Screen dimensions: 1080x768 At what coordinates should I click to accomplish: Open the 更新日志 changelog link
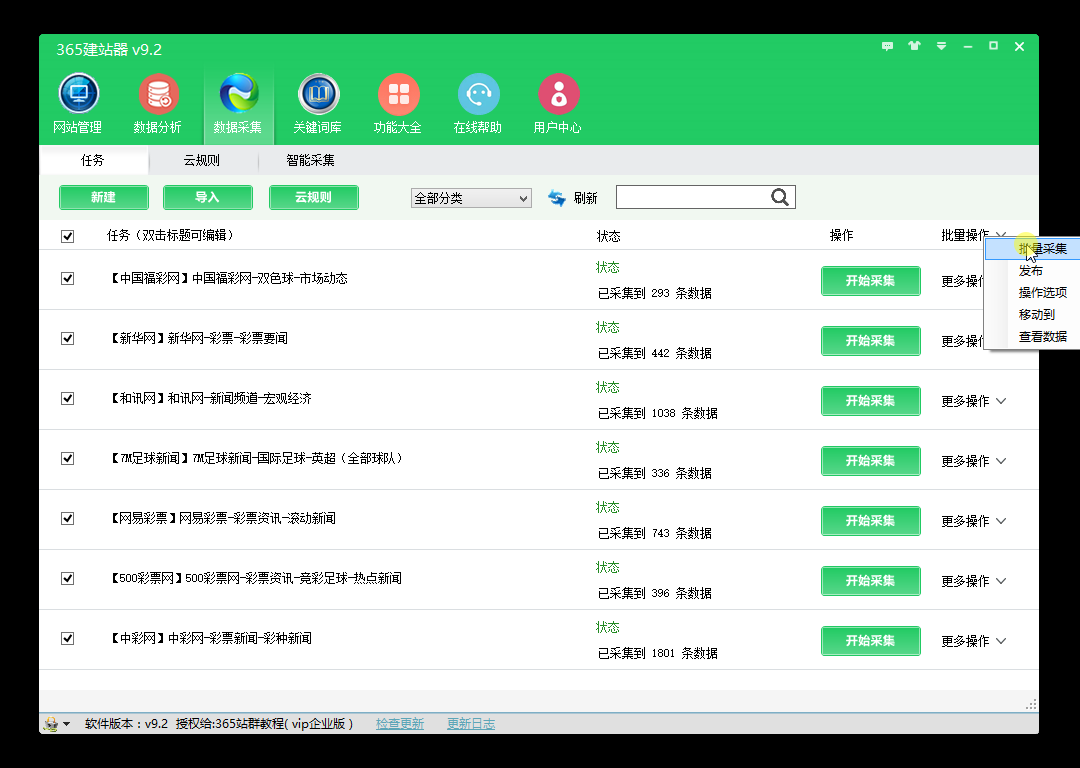coord(471,724)
